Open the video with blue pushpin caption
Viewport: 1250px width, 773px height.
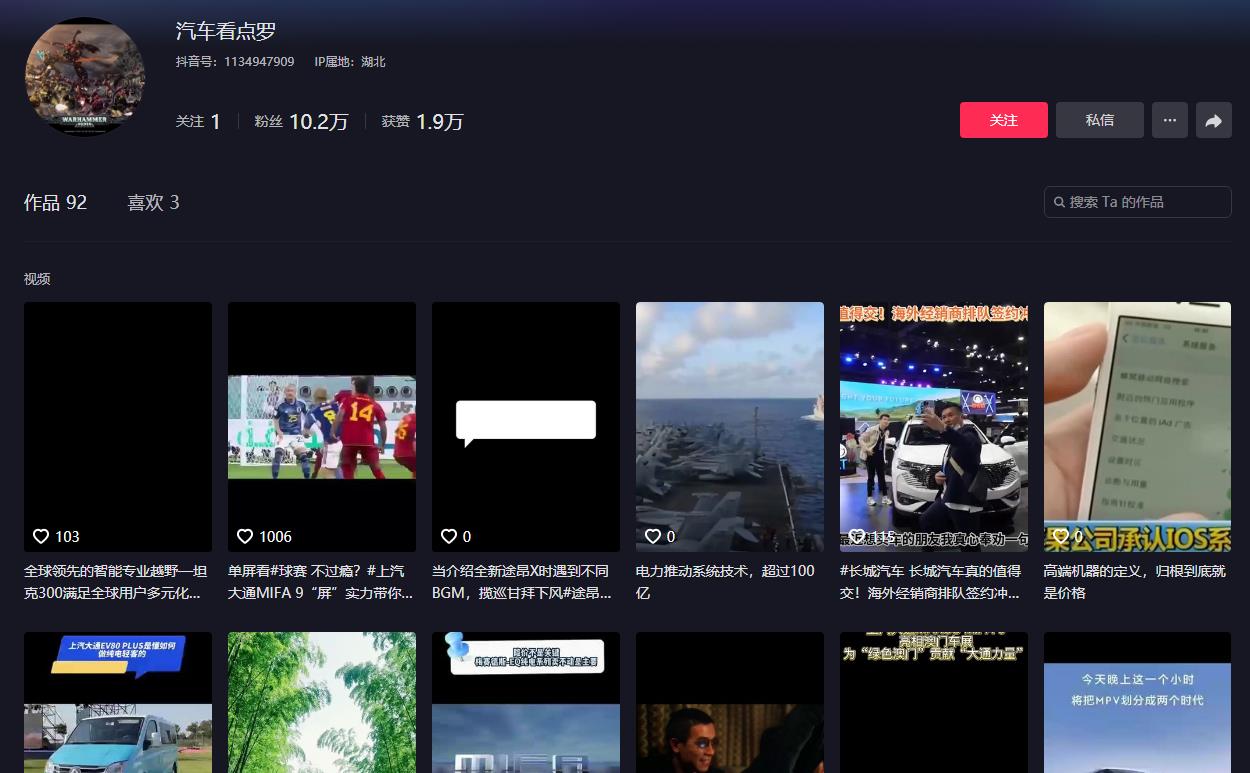[x=526, y=702]
